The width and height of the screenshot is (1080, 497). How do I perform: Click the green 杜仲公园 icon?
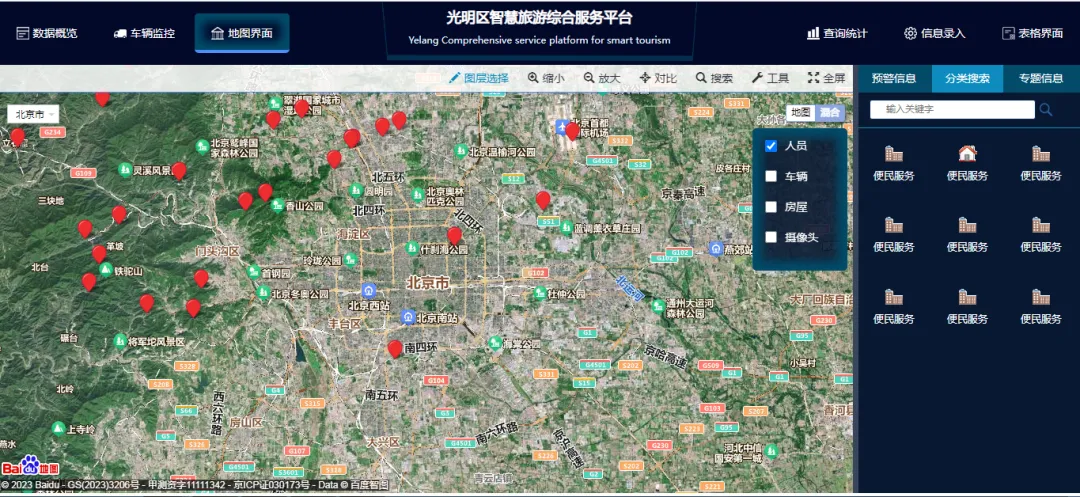[541, 293]
